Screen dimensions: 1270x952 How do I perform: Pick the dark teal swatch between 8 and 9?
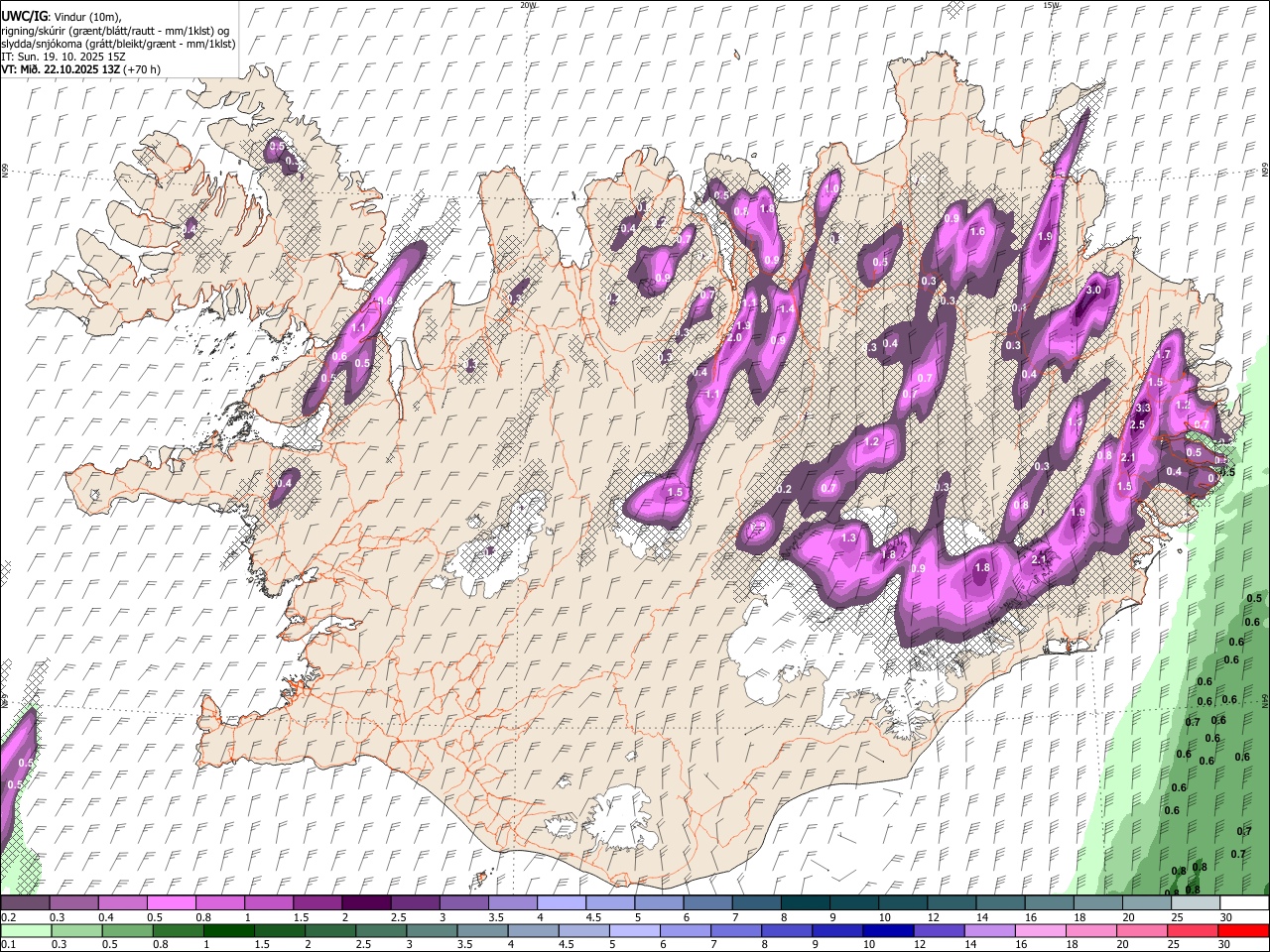click(805, 903)
